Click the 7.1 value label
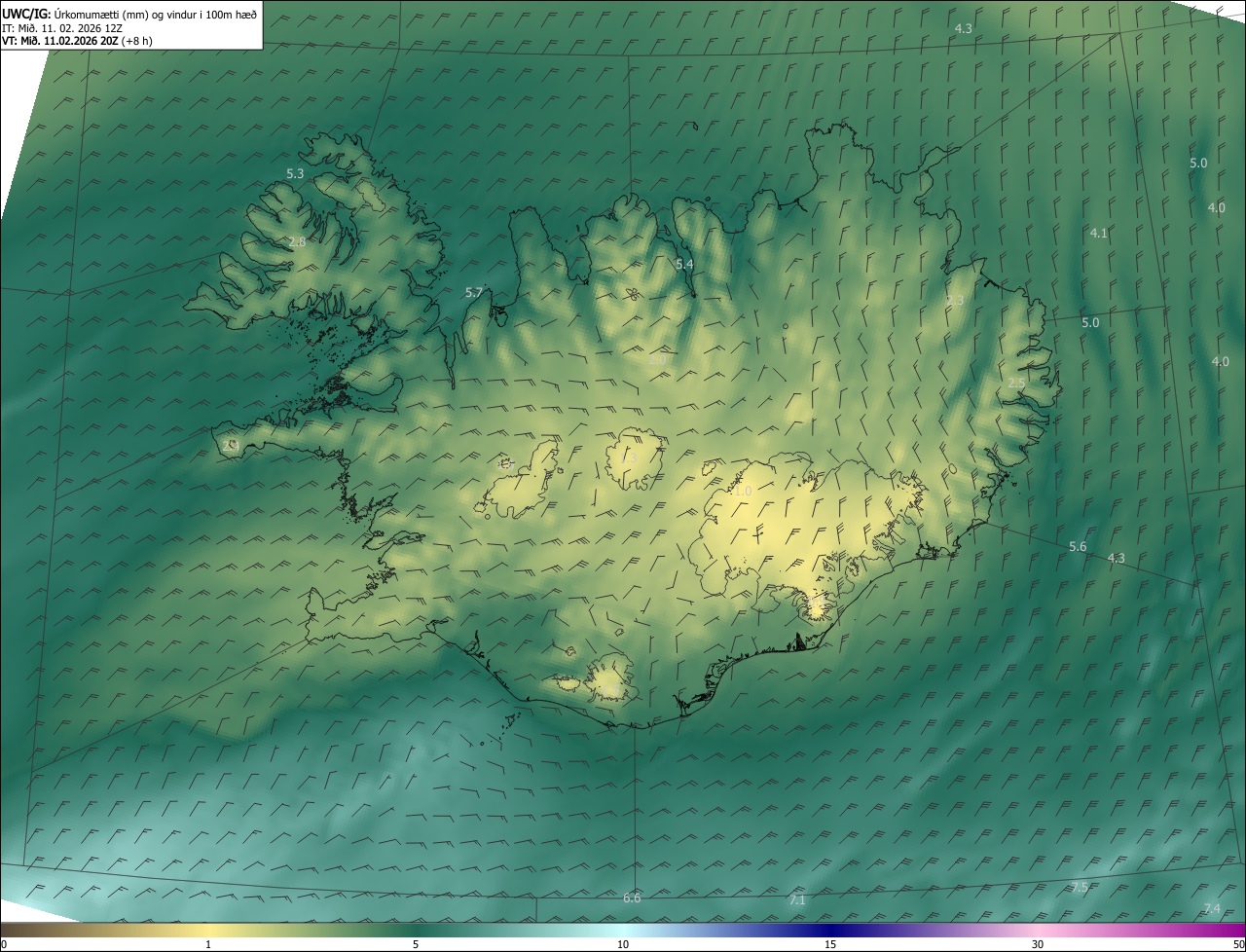The image size is (1246, 952). tap(797, 900)
